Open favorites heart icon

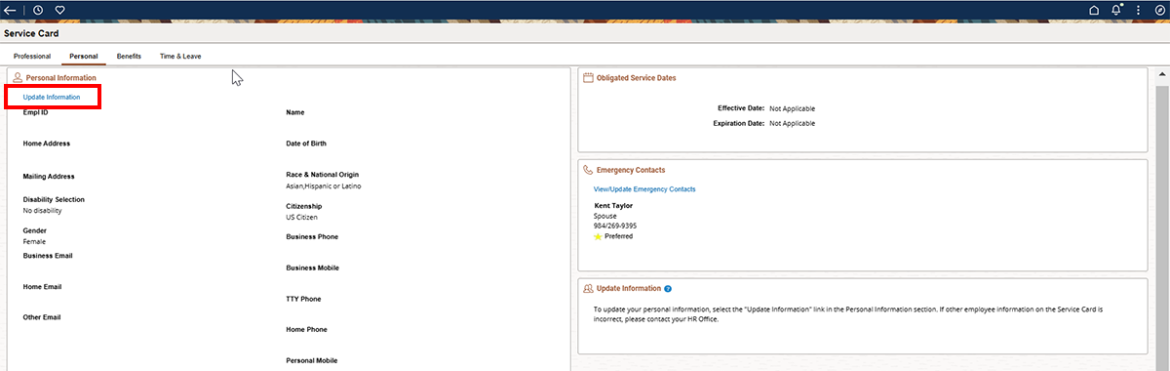tap(60, 10)
